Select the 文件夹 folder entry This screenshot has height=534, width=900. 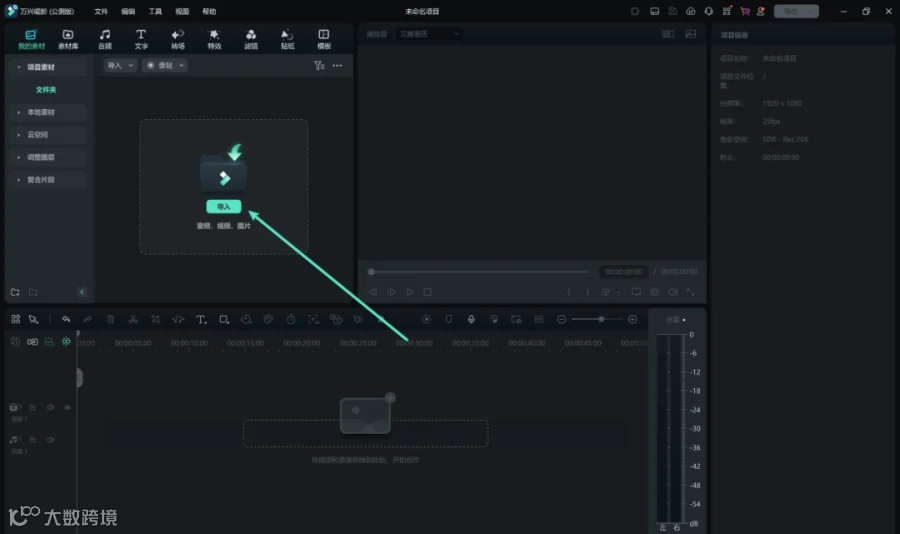pos(46,90)
